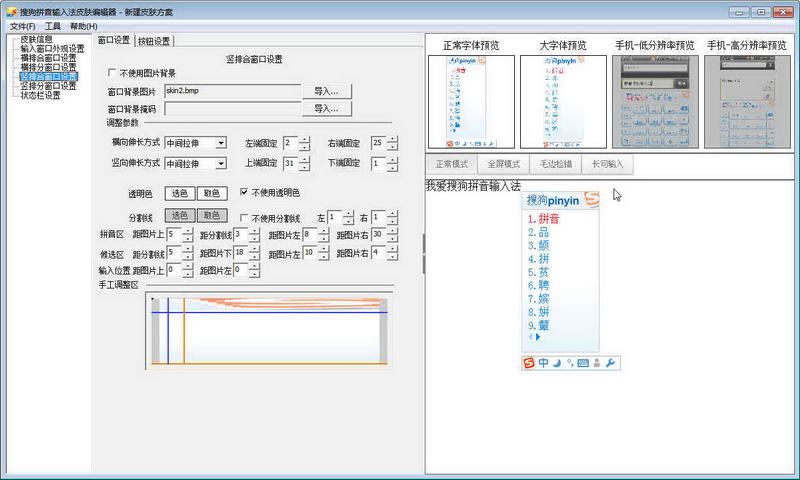Open the 竖向伸长方式 dropdown

coord(221,163)
